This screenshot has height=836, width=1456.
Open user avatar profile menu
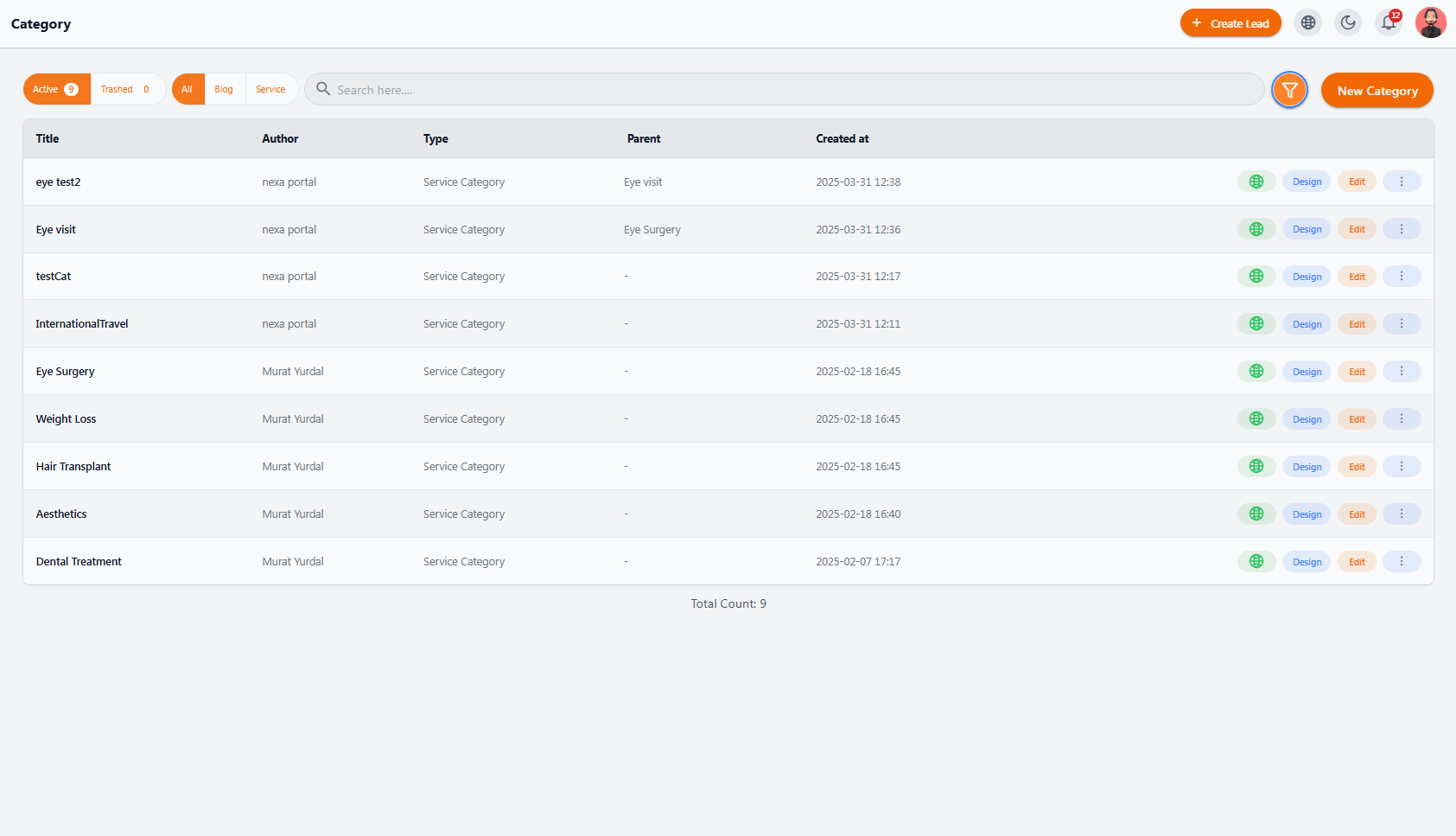pyautogui.click(x=1430, y=23)
